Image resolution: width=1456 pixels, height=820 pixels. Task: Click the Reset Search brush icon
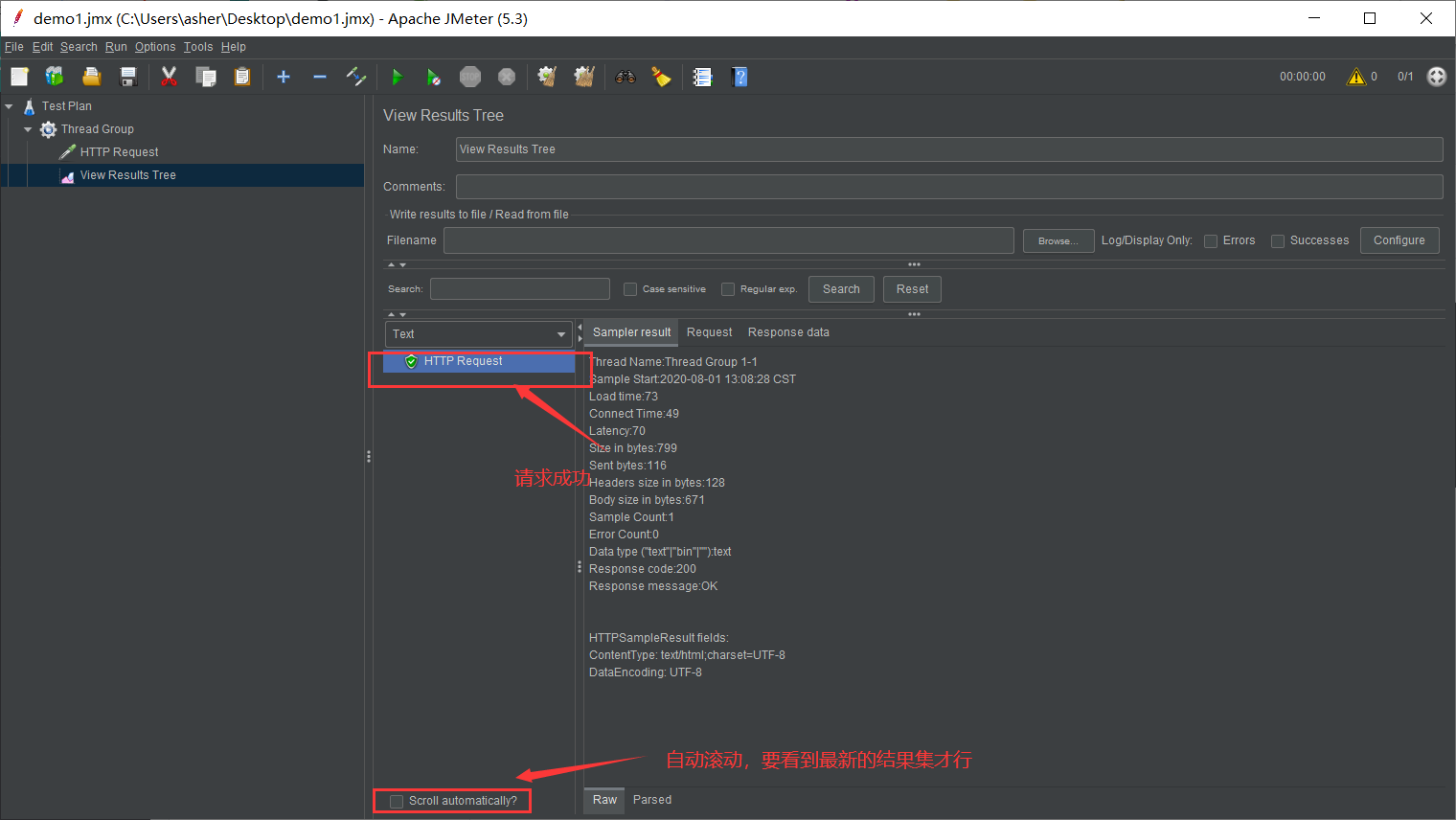click(662, 77)
